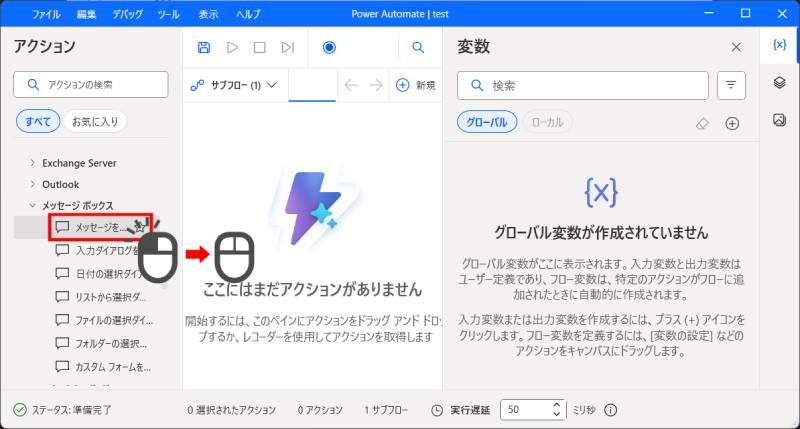Viewport: 800px width, 429px height.
Task: Collapse the メッセージ ボックス group
Action: (x=33, y=206)
